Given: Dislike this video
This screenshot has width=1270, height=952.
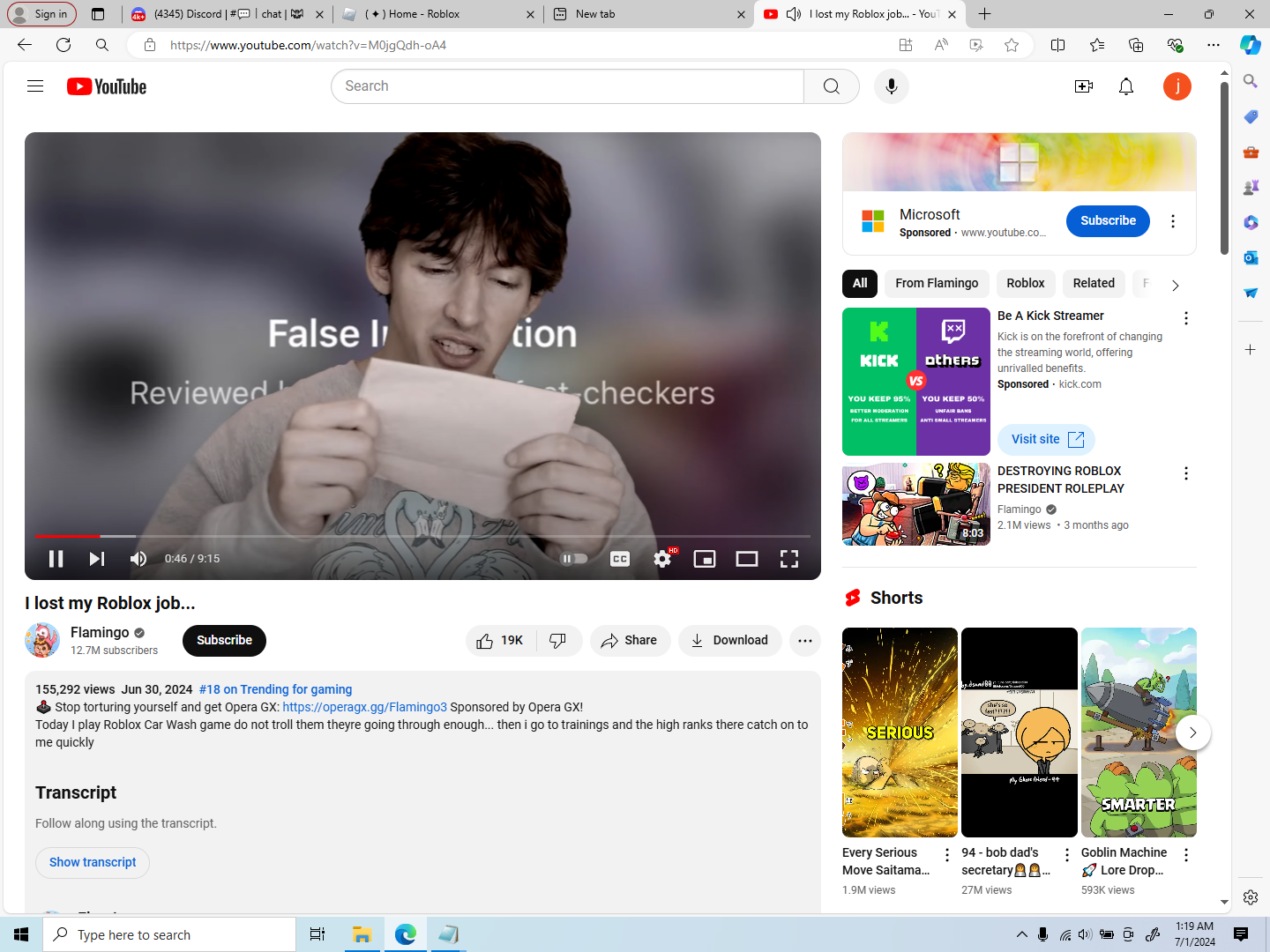Looking at the screenshot, I should pyautogui.click(x=558, y=641).
